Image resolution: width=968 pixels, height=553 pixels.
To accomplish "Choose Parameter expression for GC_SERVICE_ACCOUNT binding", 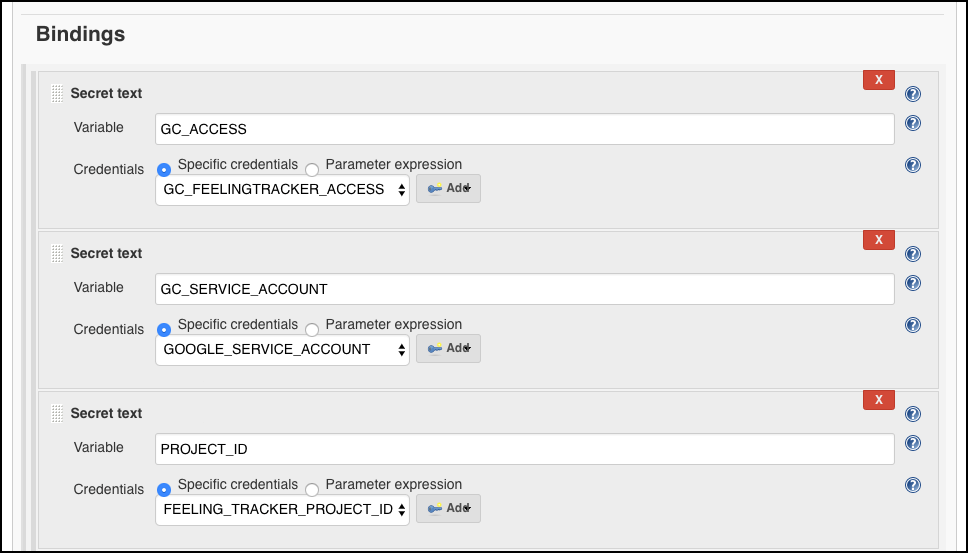I will [x=312, y=329].
